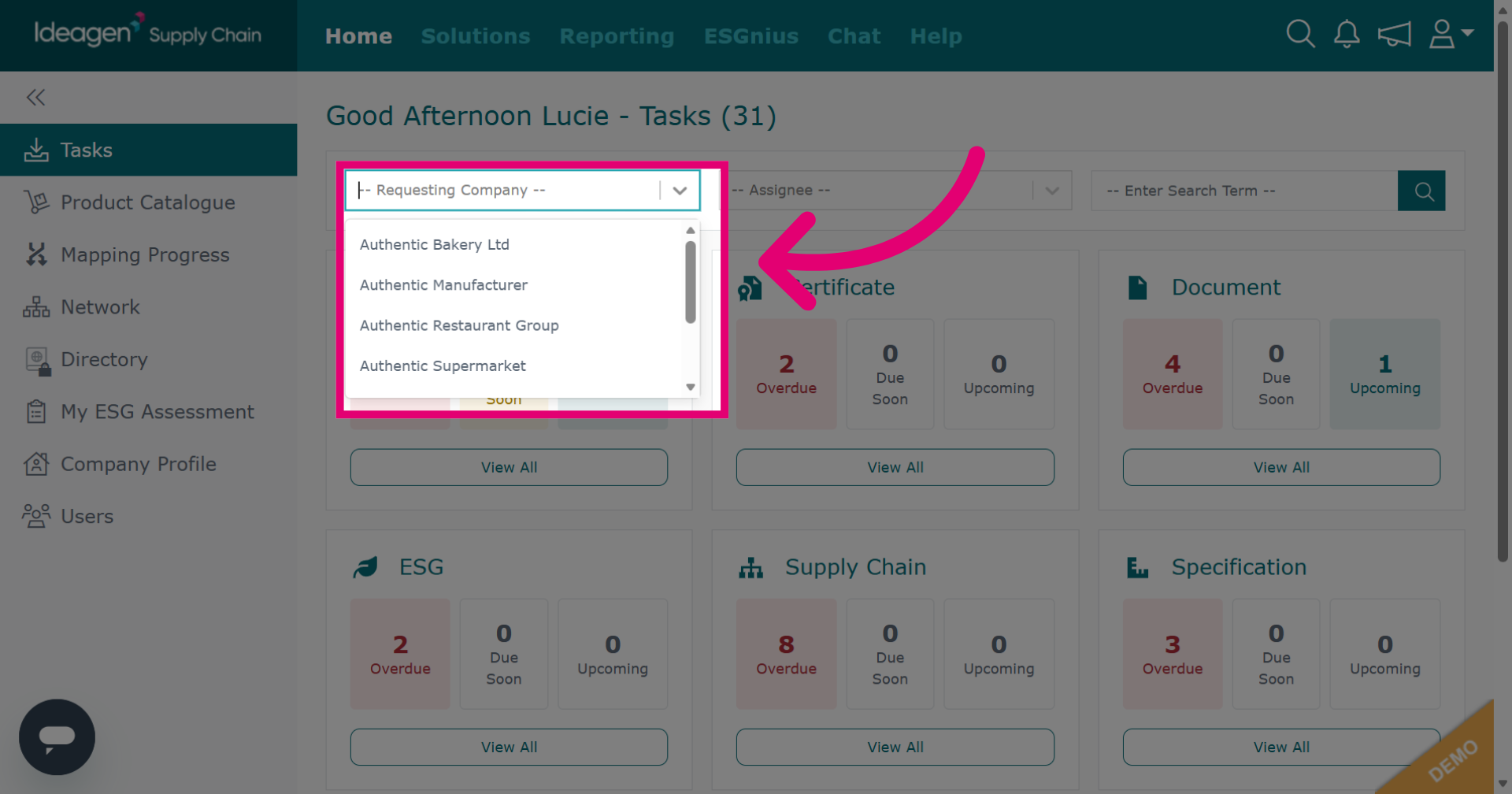Image resolution: width=1512 pixels, height=794 pixels.
Task: Open the Reporting menu
Action: 617,36
